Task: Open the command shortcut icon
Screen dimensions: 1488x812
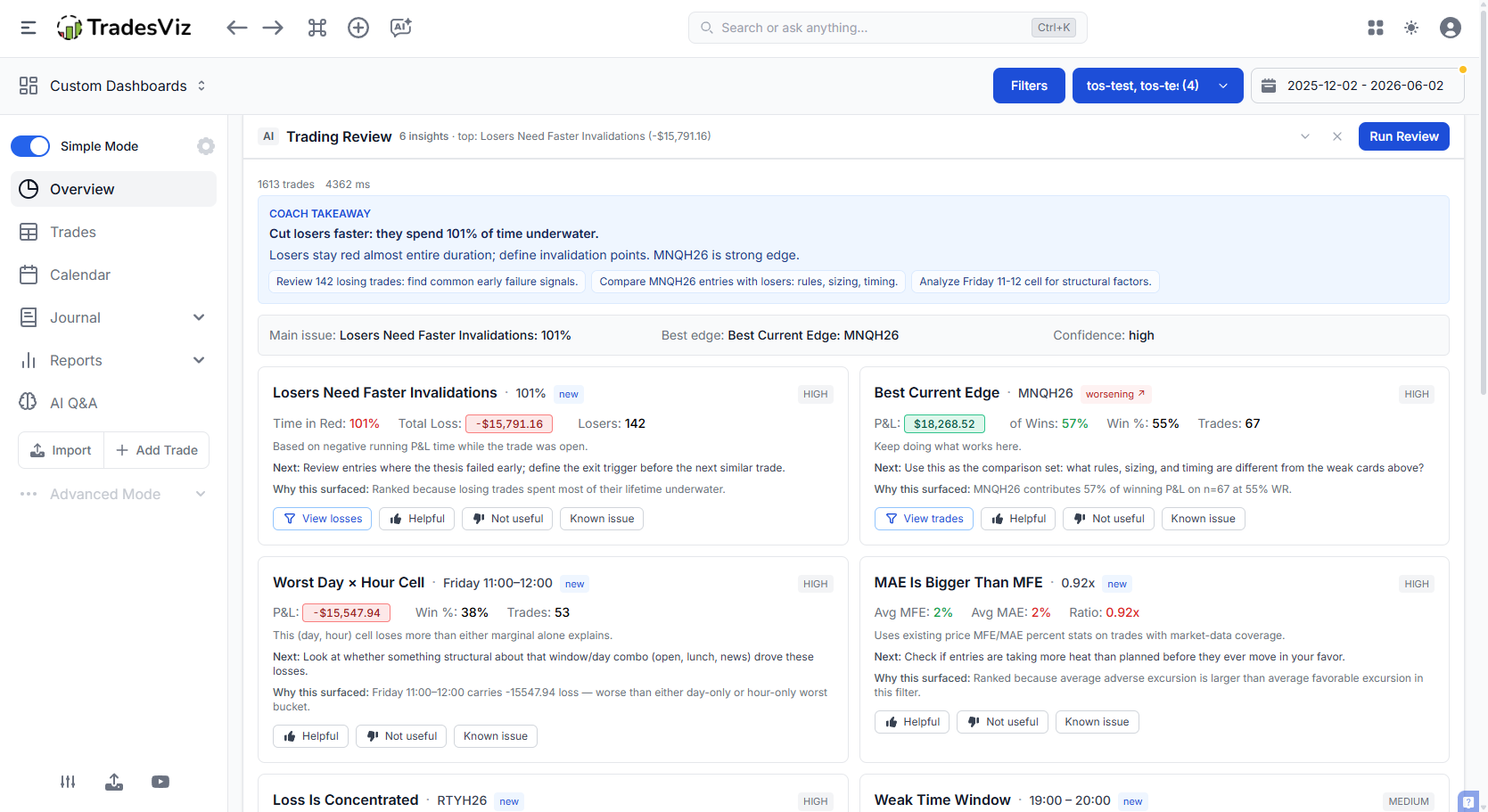Action: click(x=317, y=28)
